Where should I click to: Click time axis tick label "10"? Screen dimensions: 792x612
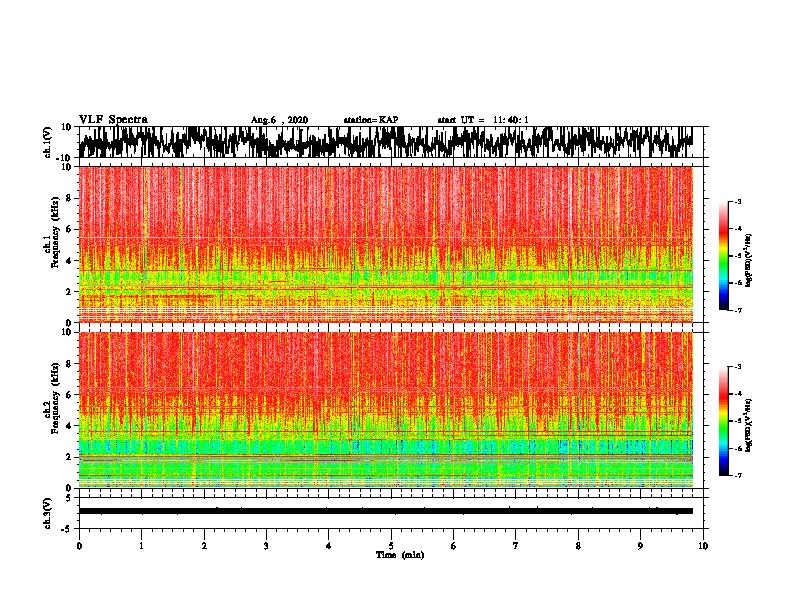click(x=703, y=546)
